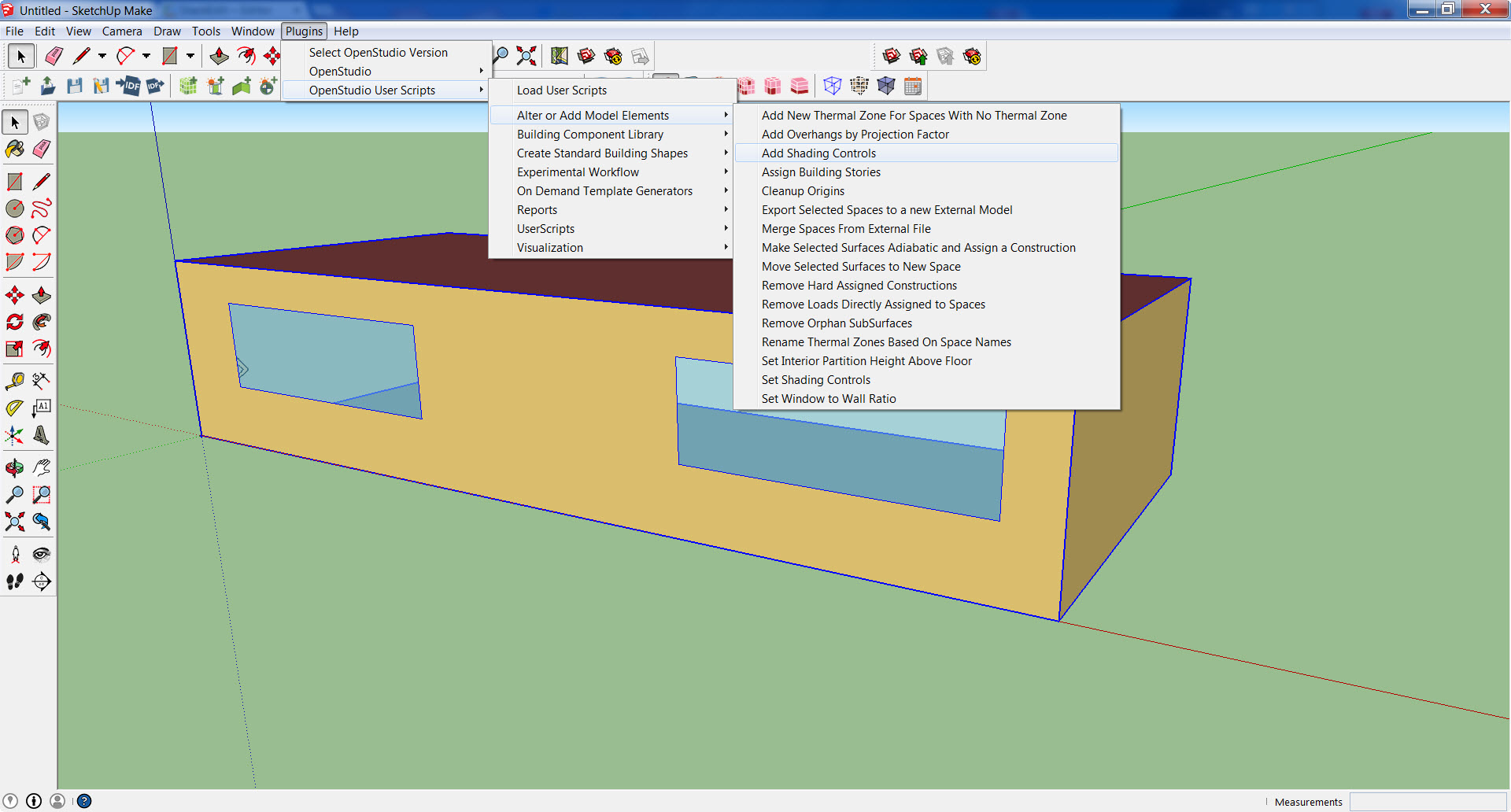Choose the Rotate tool in left toolbar
1511x812 pixels.
tap(15, 322)
